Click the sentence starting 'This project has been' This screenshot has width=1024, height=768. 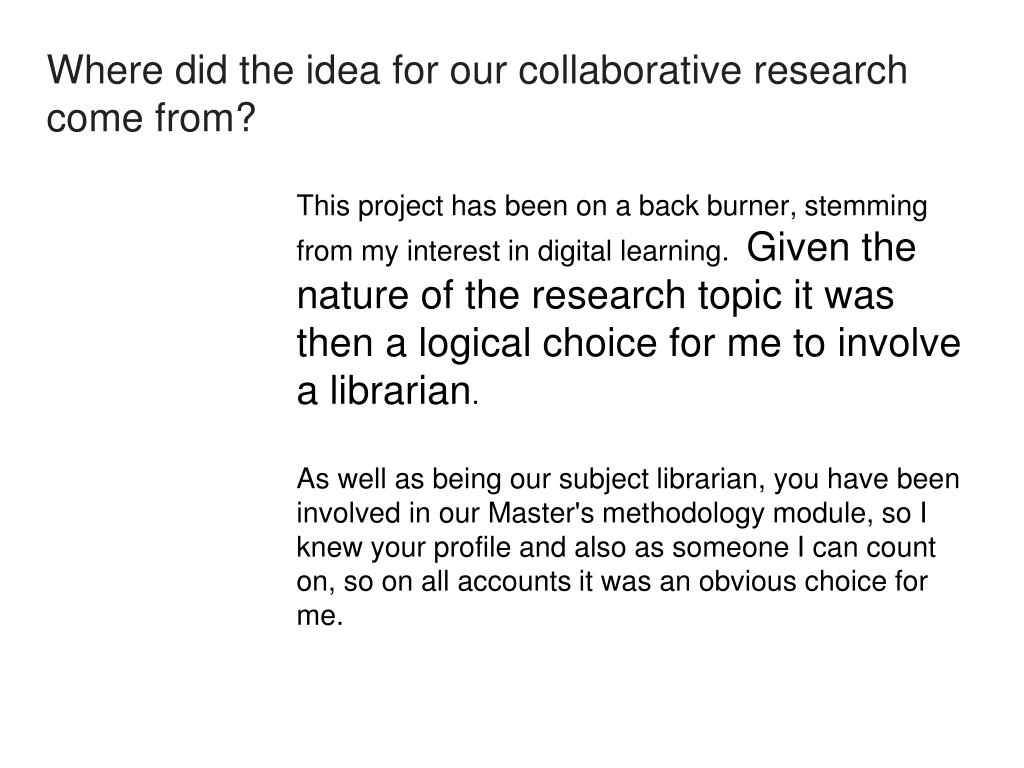(612, 229)
